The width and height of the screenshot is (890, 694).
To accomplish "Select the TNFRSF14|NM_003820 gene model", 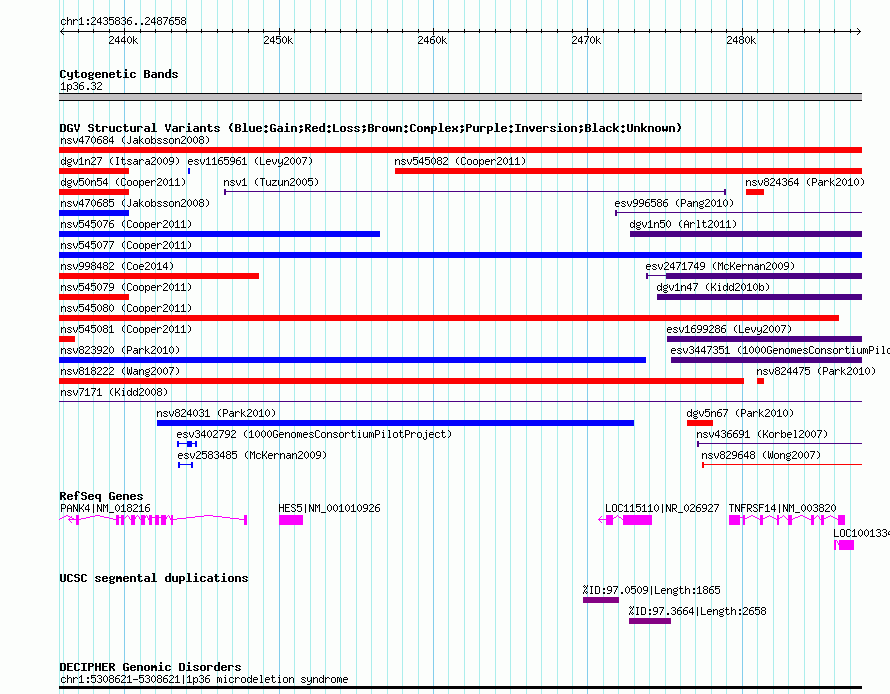I will point(787,520).
